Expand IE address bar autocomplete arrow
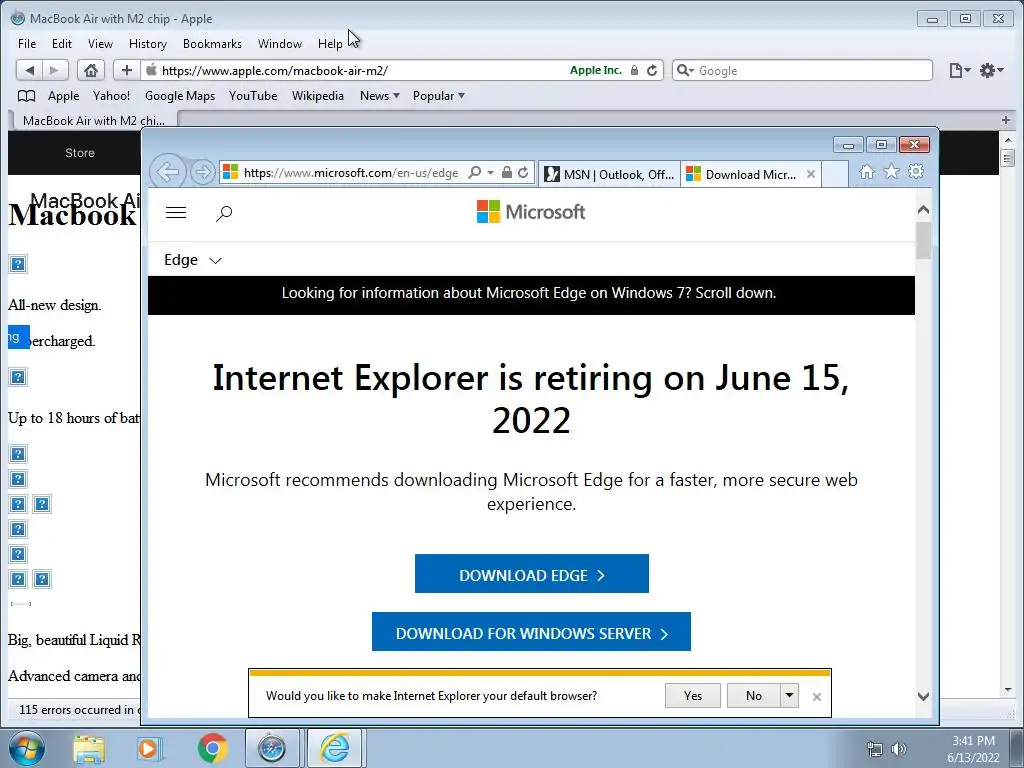Image resolution: width=1024 pixels, height=768 pixels. pyautogui.click(x=490, y=173)
